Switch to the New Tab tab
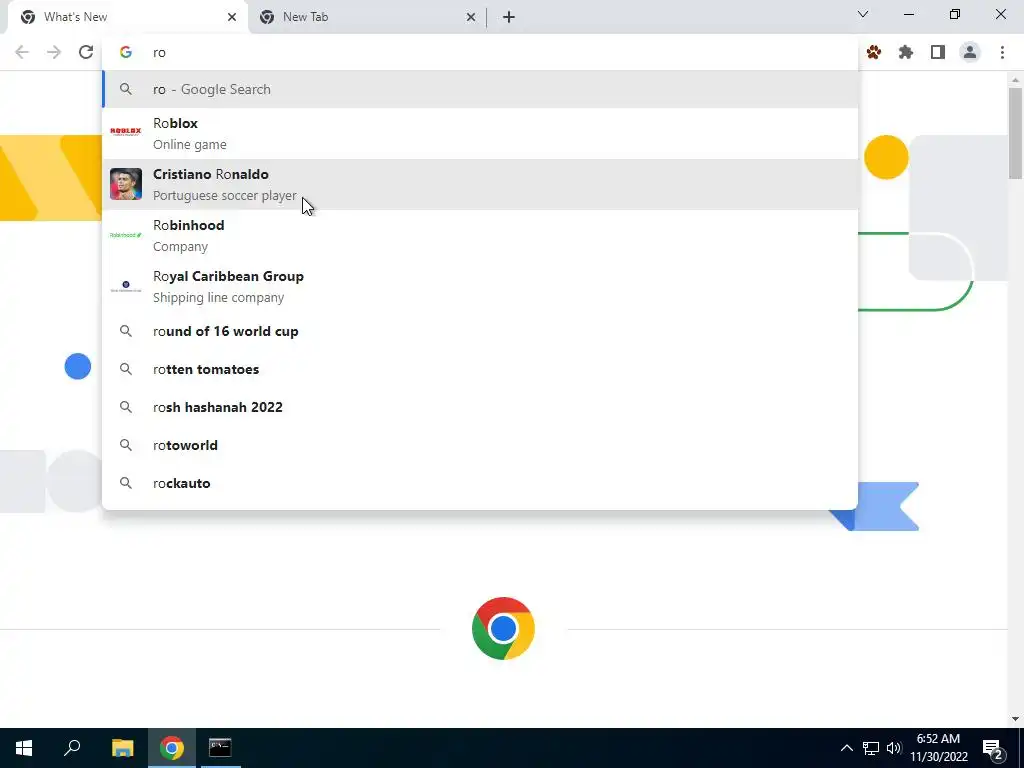 (368, 18)
